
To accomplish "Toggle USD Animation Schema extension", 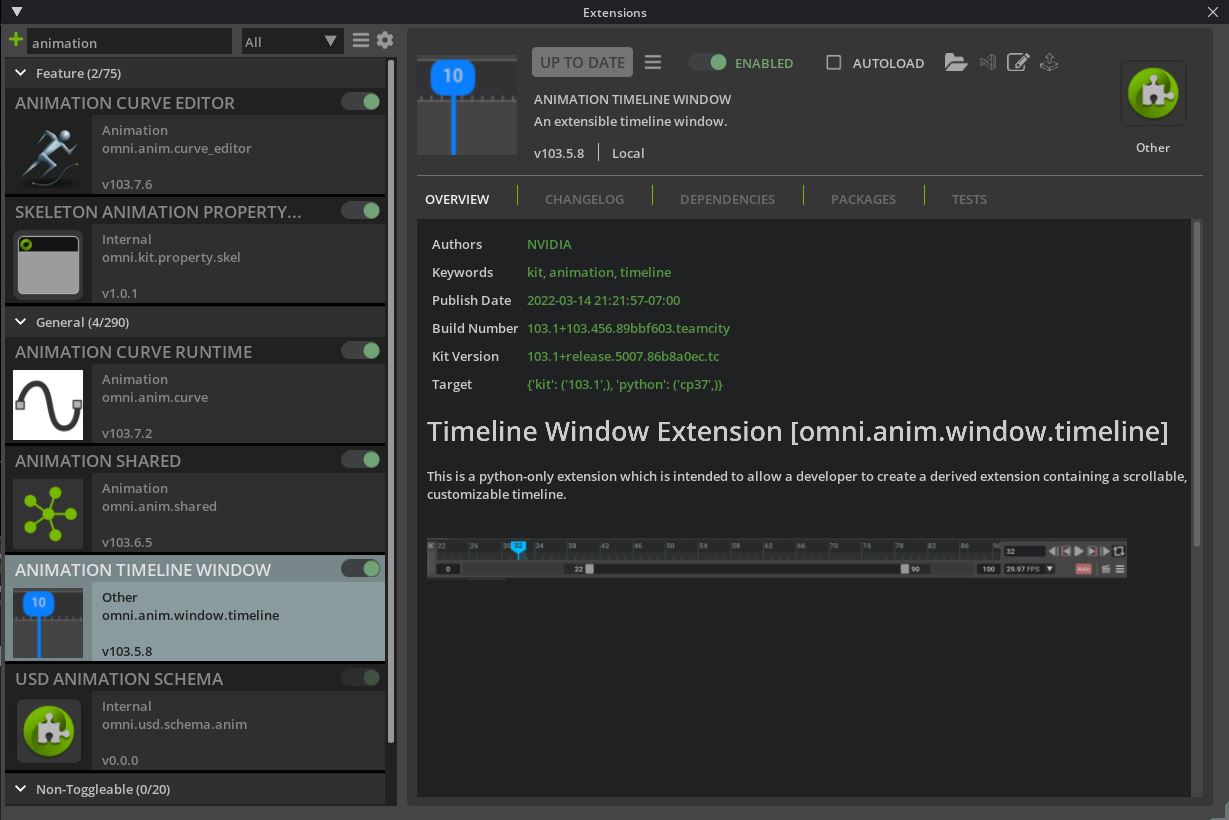I will point(360,678).
